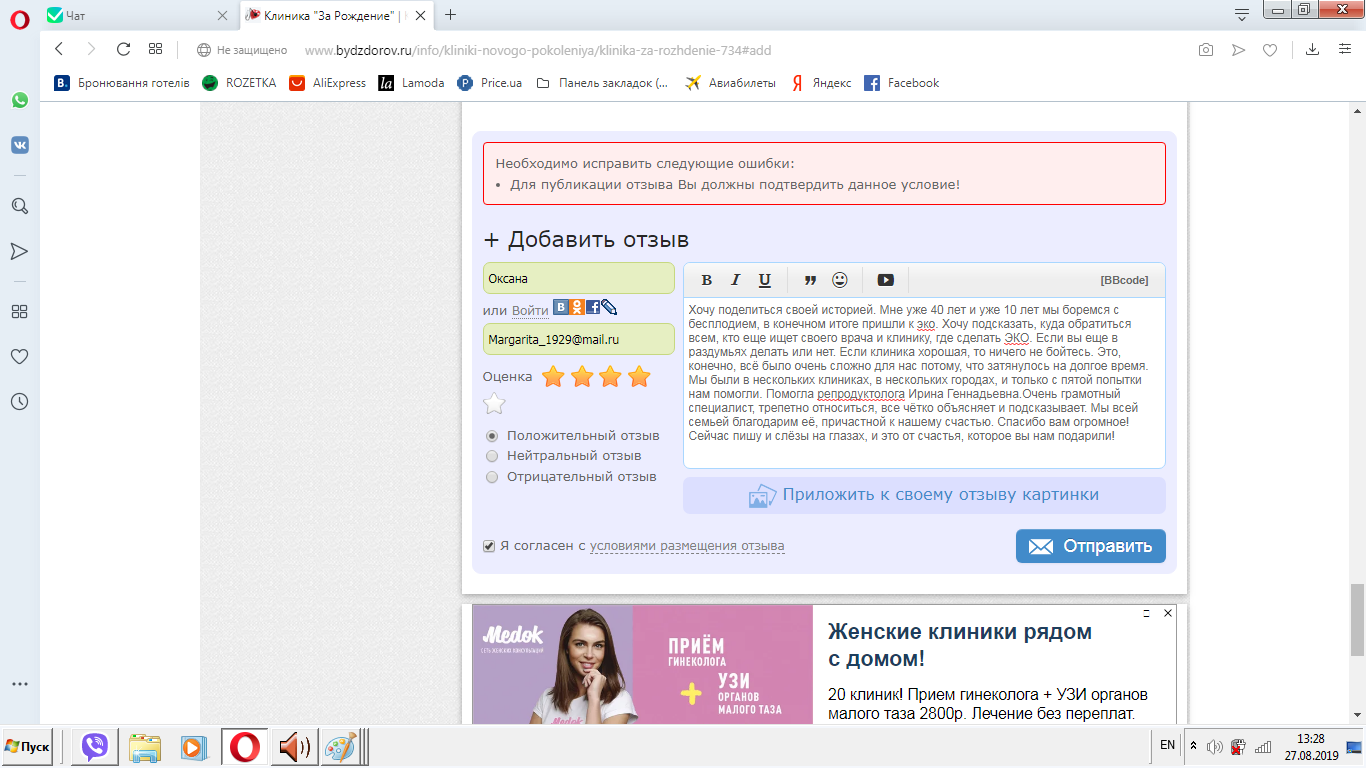
Task: Log in with Facebook icon in form
Action: pos(593,308)
